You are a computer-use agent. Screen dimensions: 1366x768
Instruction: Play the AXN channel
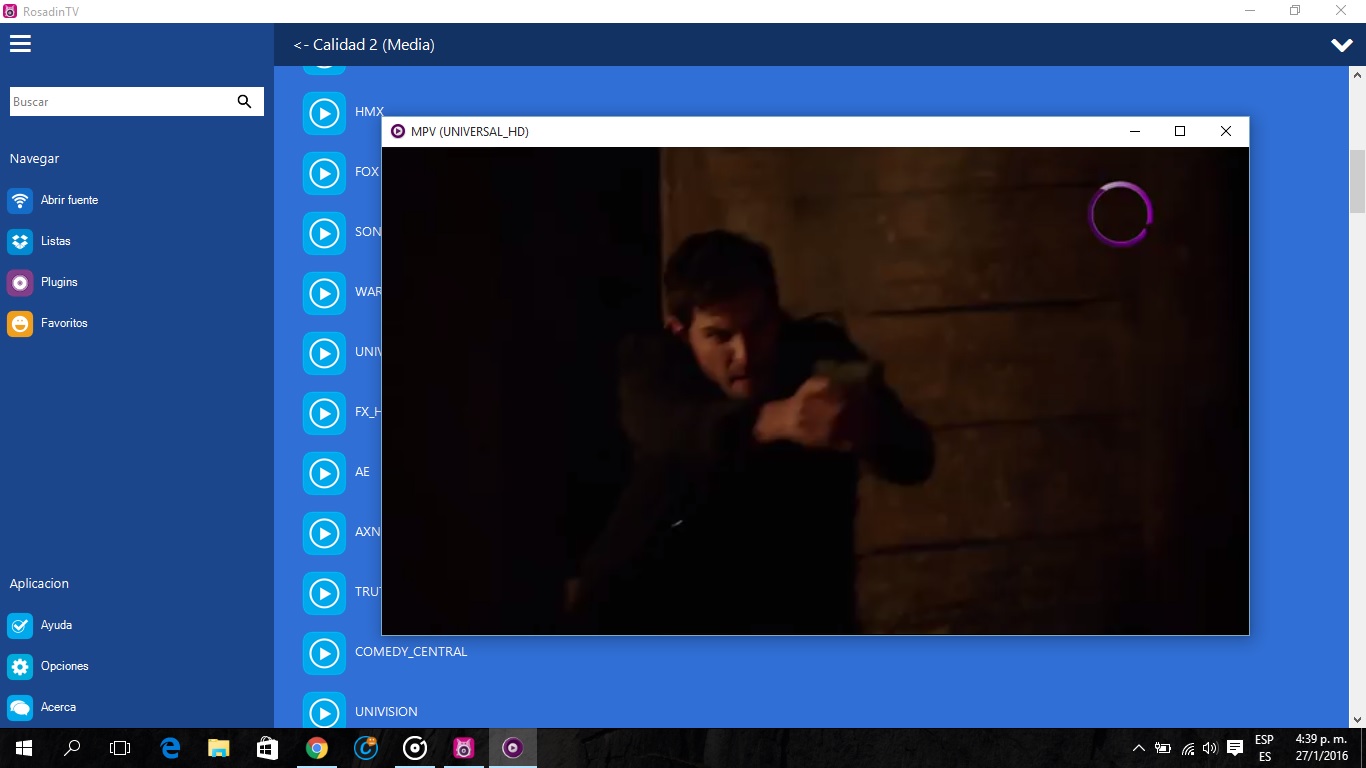pos(324,533)
